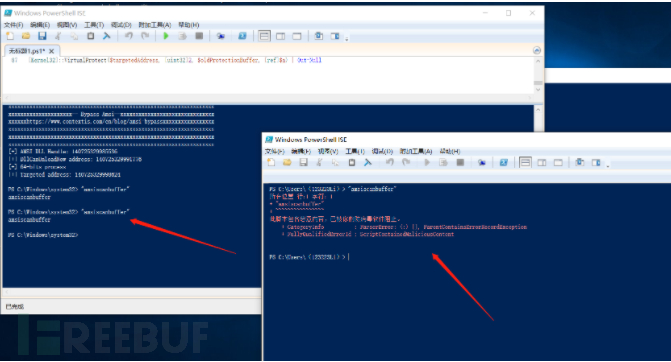Create a new script in the front ISE window
The width and height of the screenshot is (671, 362).
(x=271, y=162)
